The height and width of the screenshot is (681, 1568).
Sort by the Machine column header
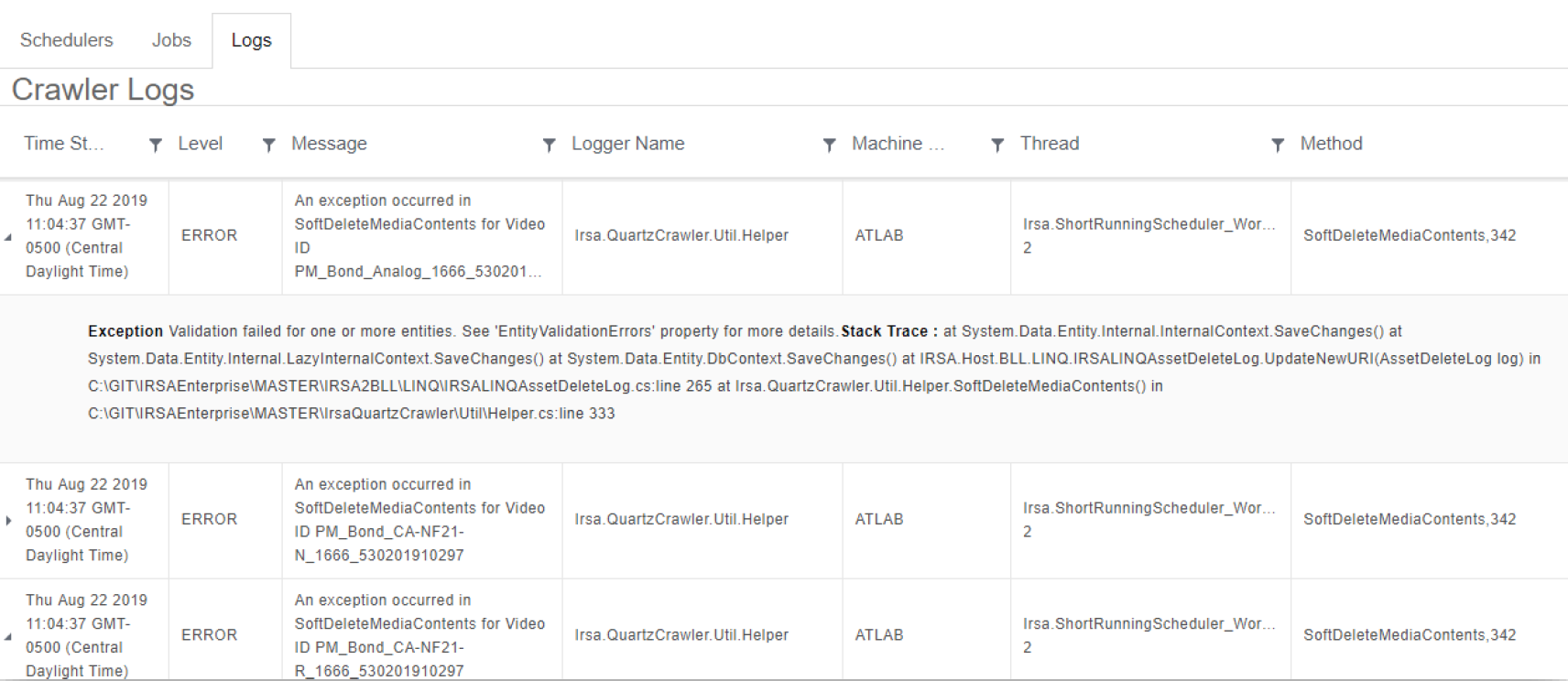coord(898,144)
